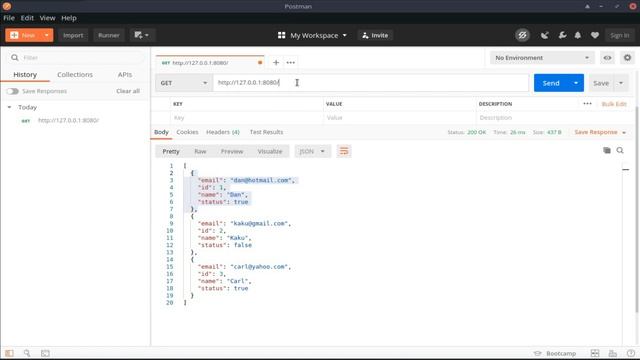640x360 pixels.
Task: Open the Test Results tab
Action: (266, 132)
